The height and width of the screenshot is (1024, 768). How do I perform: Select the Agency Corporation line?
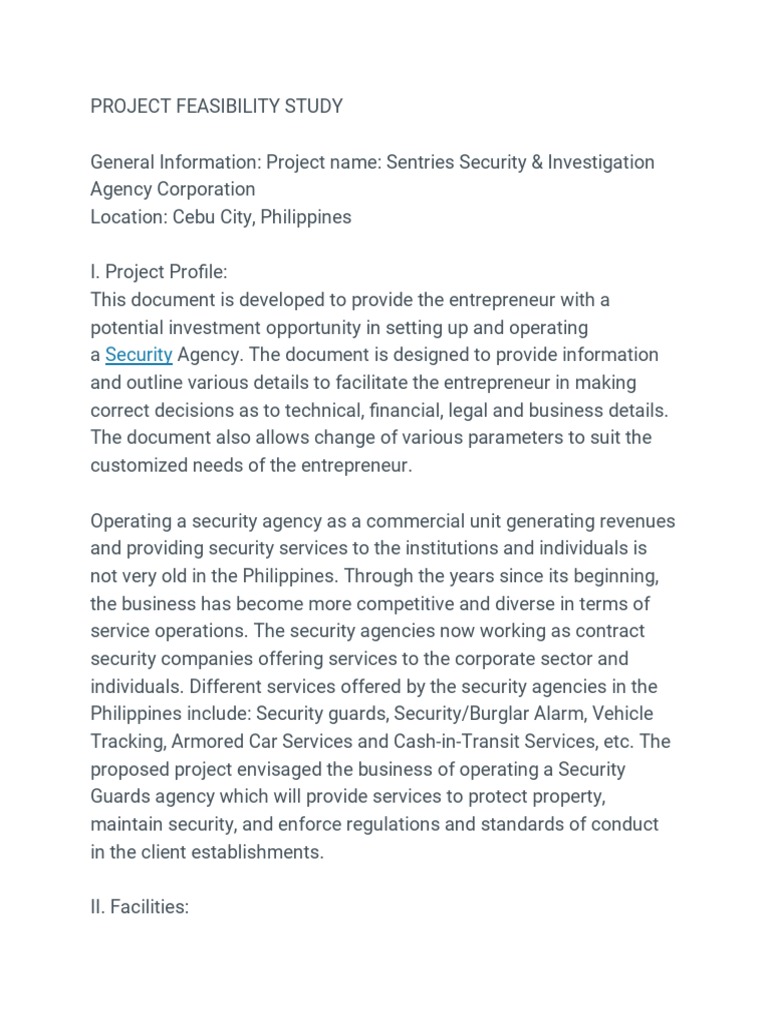(173, 189)
